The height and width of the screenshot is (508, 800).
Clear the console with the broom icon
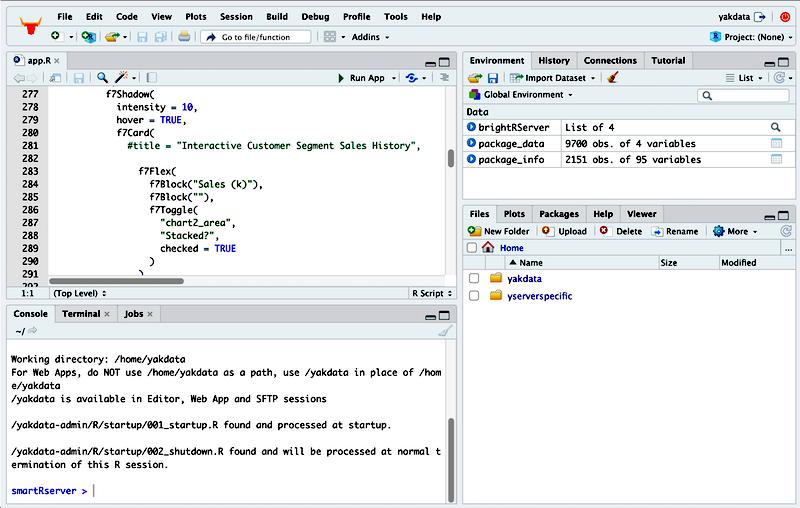[445, 331]
